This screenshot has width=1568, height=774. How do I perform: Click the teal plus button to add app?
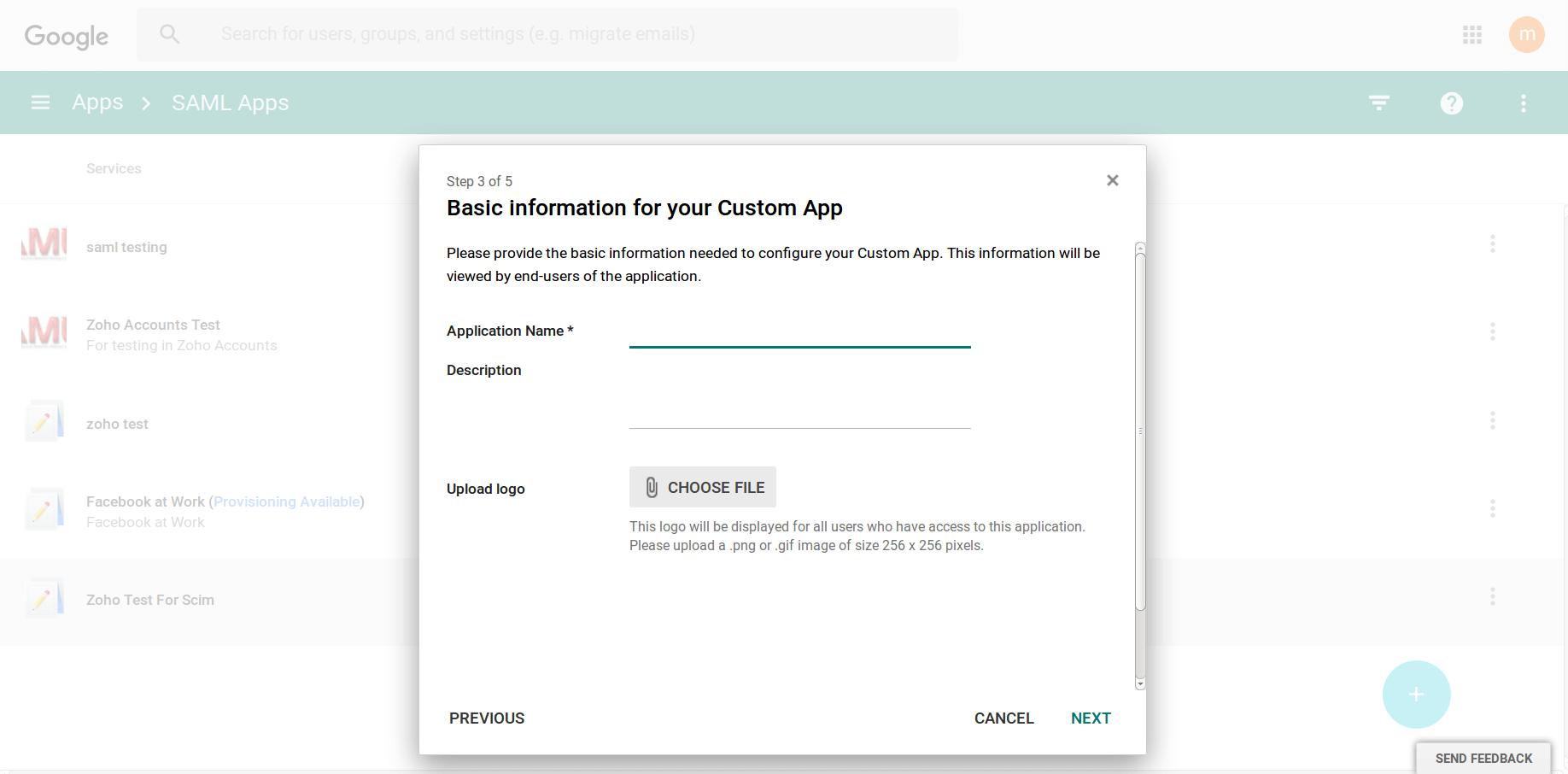pos(1416,695)
